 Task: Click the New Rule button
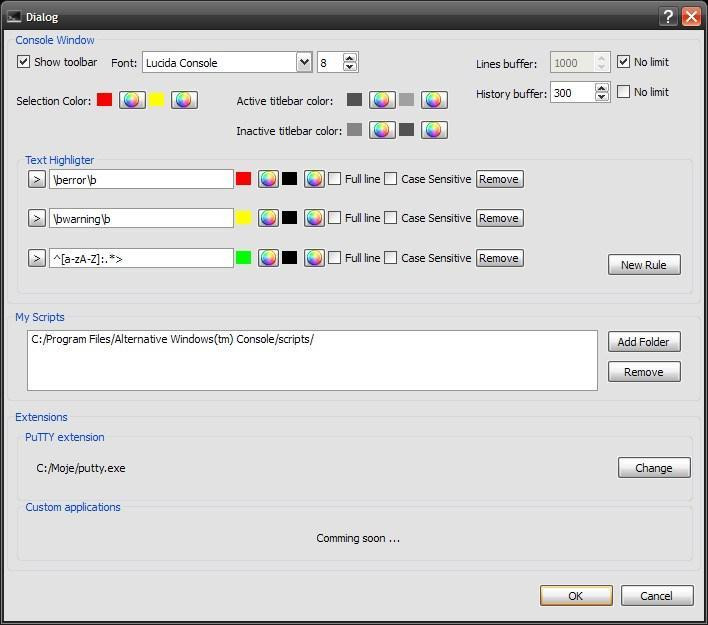click(644, 265)
